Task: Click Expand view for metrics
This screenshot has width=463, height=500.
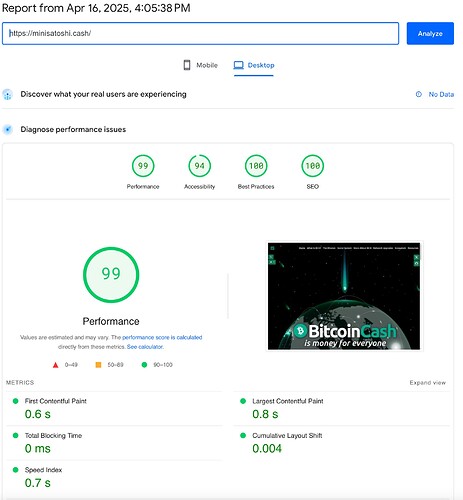Action: point(428,383)
